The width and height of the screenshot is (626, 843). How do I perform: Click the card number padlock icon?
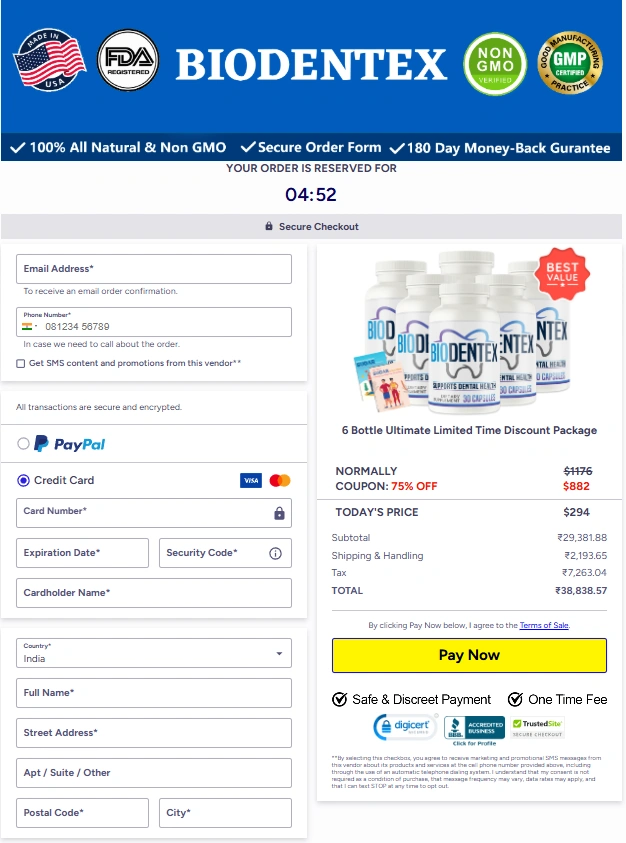(279, 513)
